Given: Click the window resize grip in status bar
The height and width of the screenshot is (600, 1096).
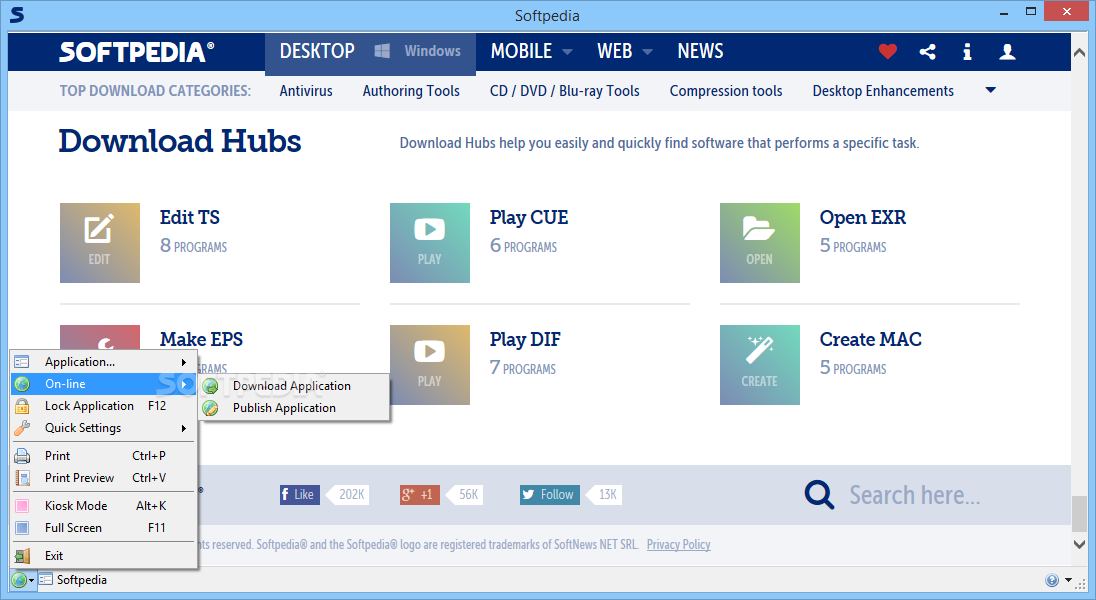Looking at the screenshot, I should (x=1083, y=583).
